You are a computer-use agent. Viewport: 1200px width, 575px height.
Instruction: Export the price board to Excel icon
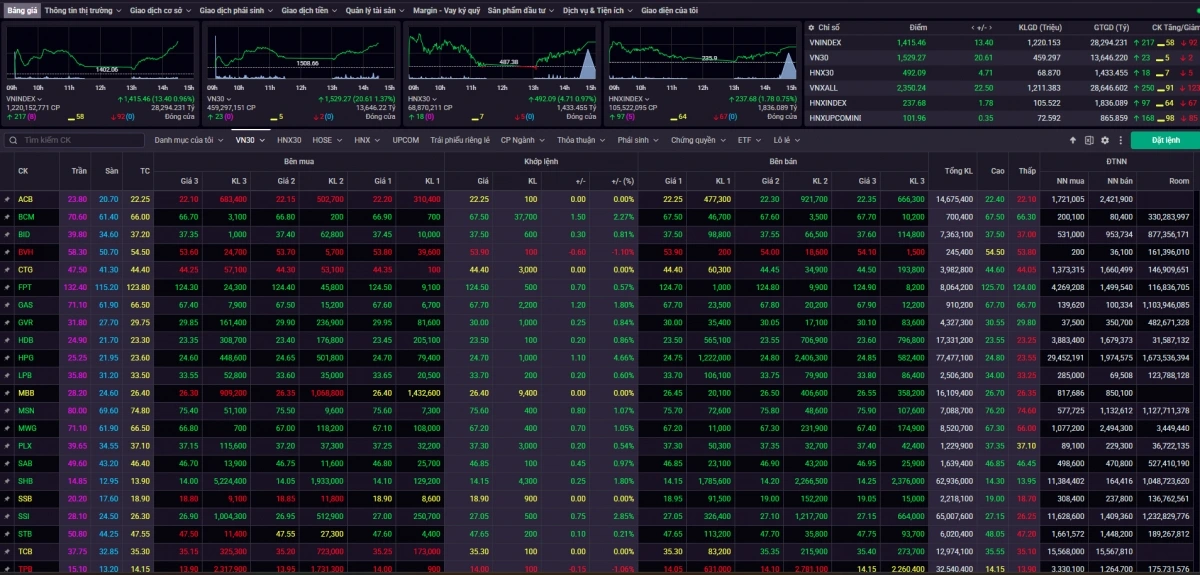pos(1087,140)
